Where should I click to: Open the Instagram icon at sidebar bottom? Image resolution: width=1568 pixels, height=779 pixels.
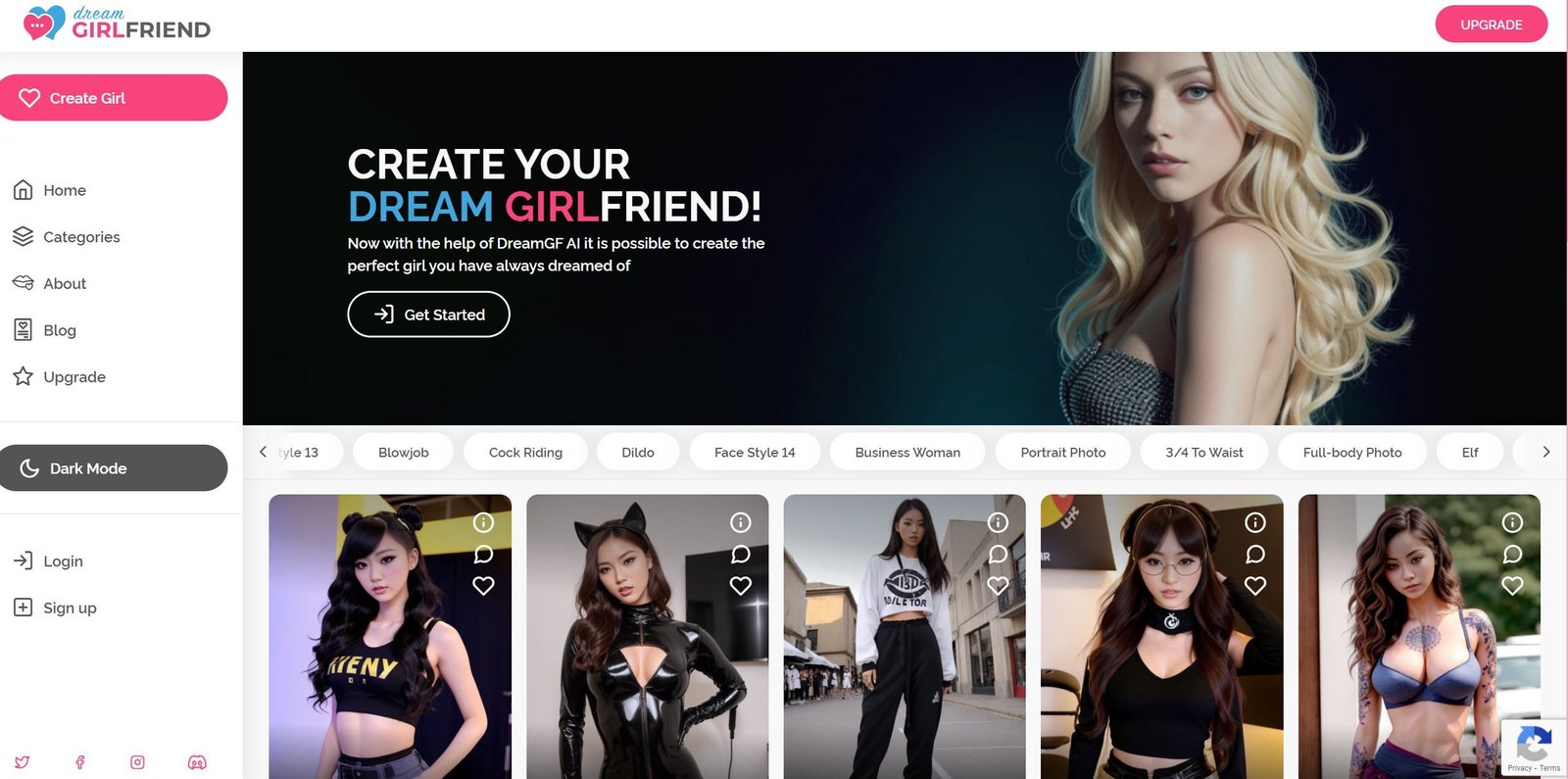[138, 762]
